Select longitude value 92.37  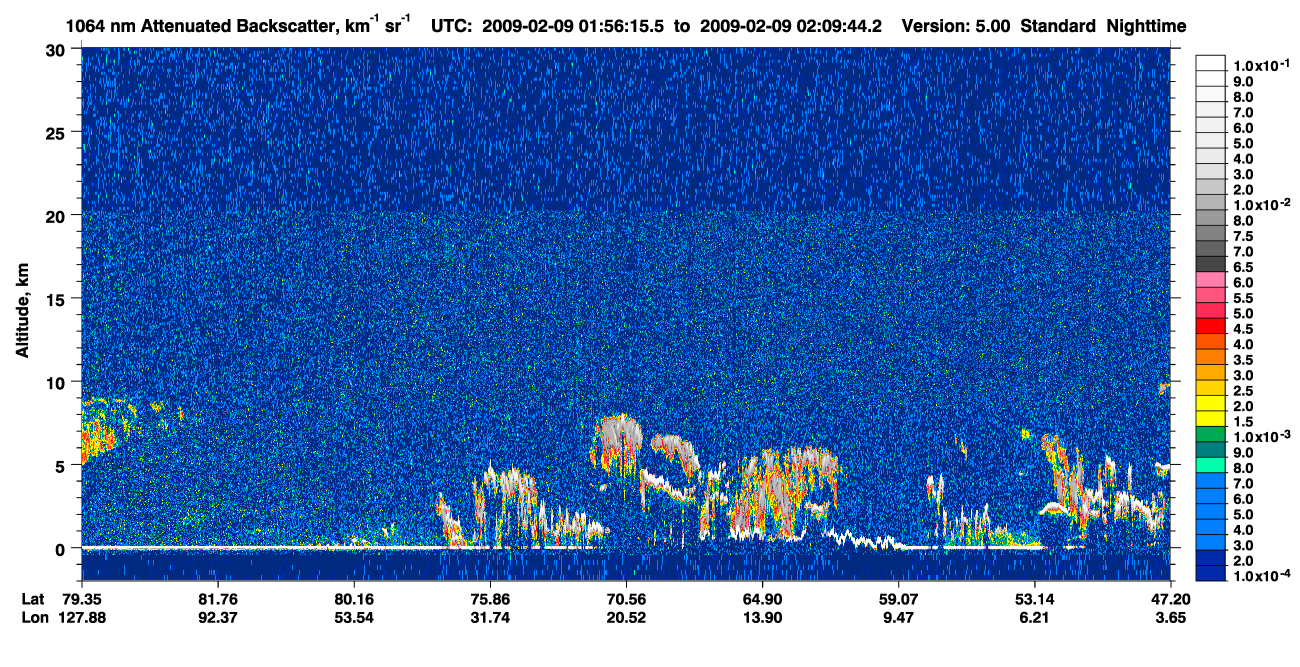(x=217, y=617)
